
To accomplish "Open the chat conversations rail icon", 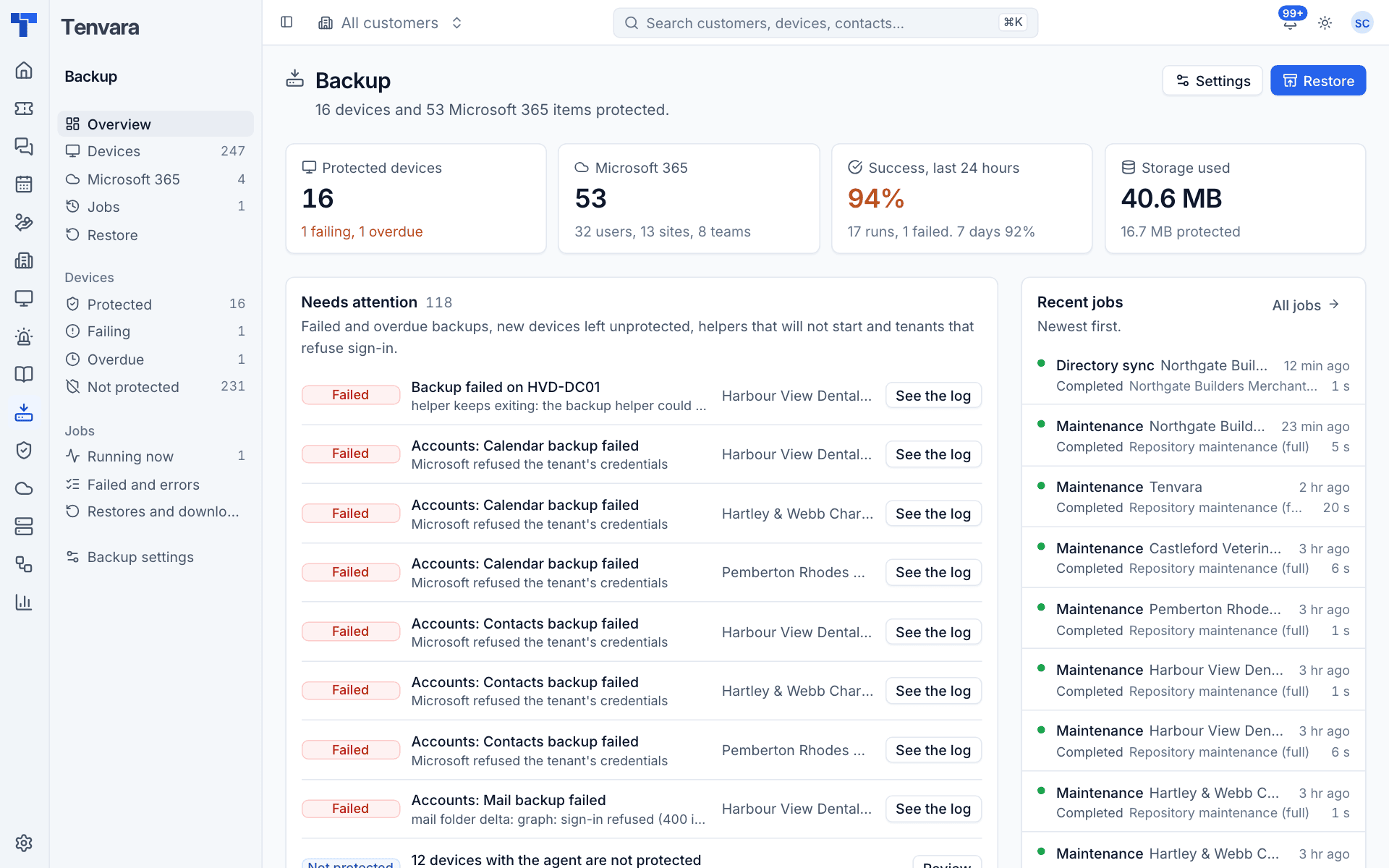I will (24, 146).
